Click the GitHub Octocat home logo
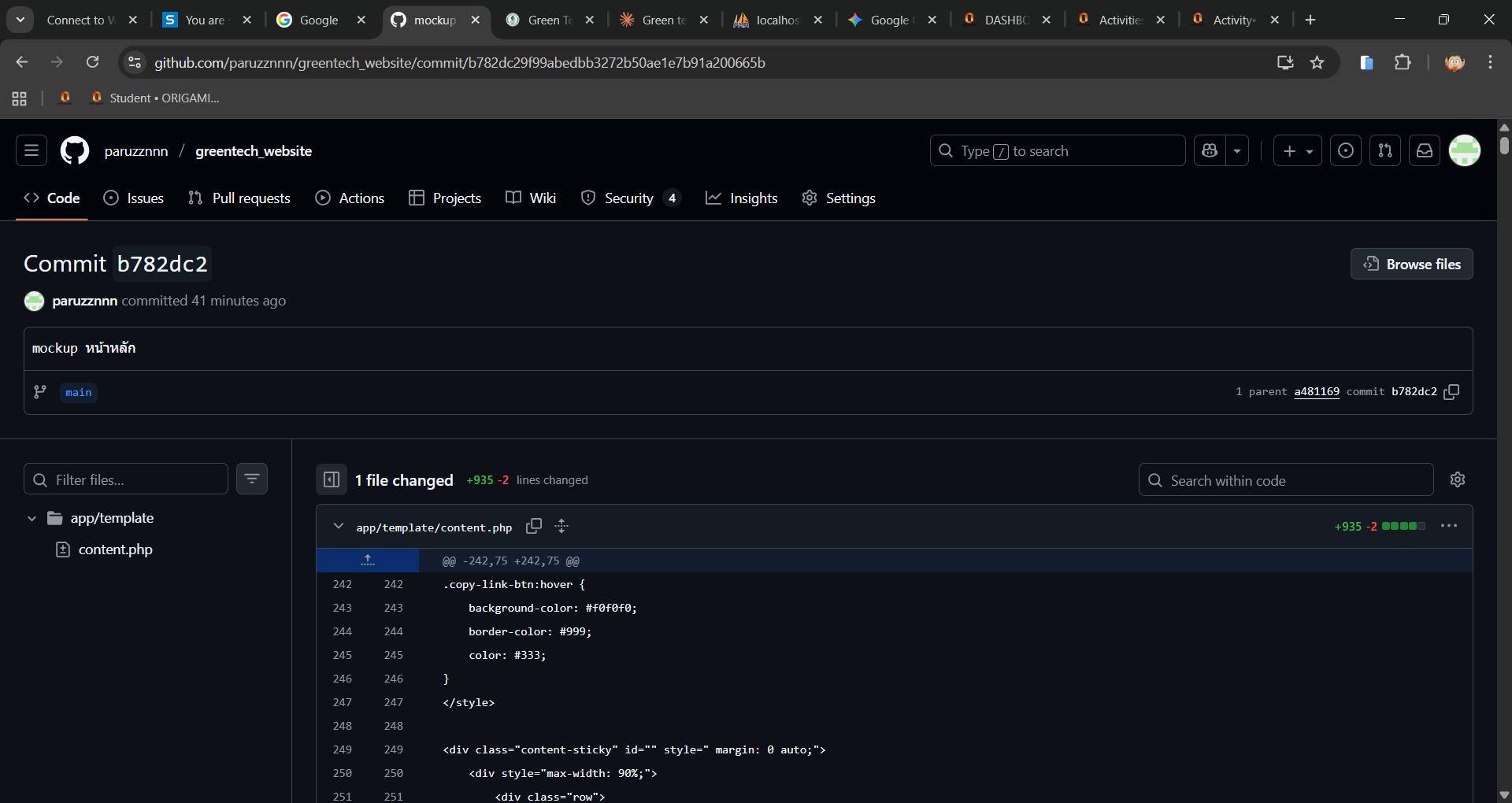1512x803 pixels. (75, 150)
